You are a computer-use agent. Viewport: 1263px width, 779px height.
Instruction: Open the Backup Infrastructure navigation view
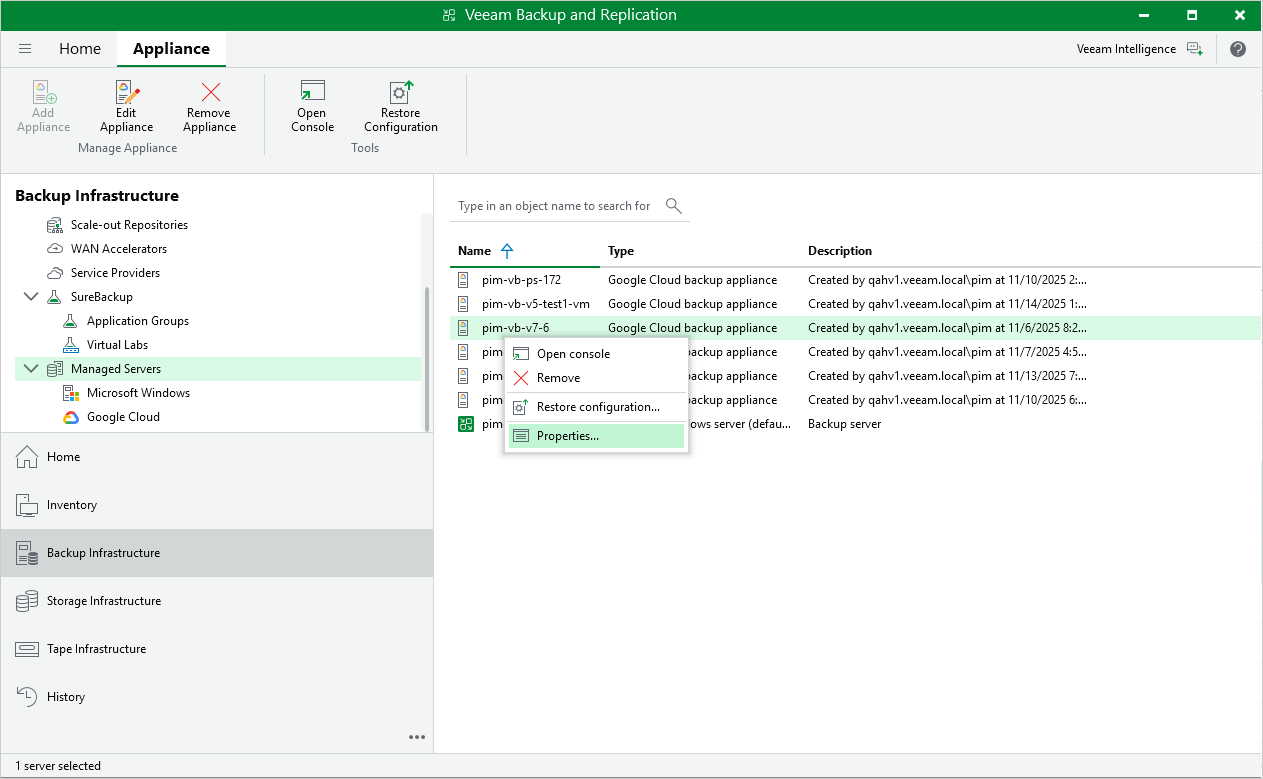tap(217, 553)
